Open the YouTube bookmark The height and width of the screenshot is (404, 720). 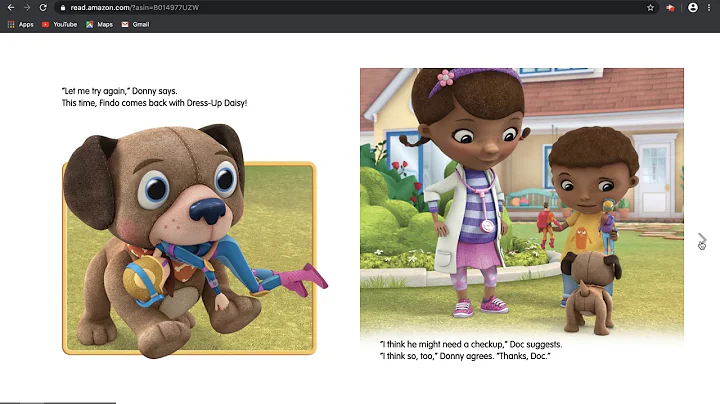point(60,24)
